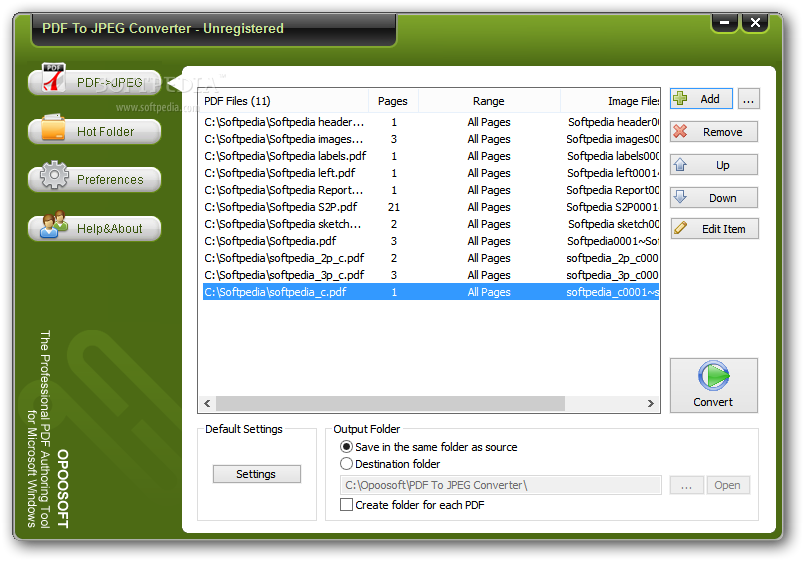The image size is (804, 561).
Task: Click the Help&About people icon
Action: click(x=54, y=224)
